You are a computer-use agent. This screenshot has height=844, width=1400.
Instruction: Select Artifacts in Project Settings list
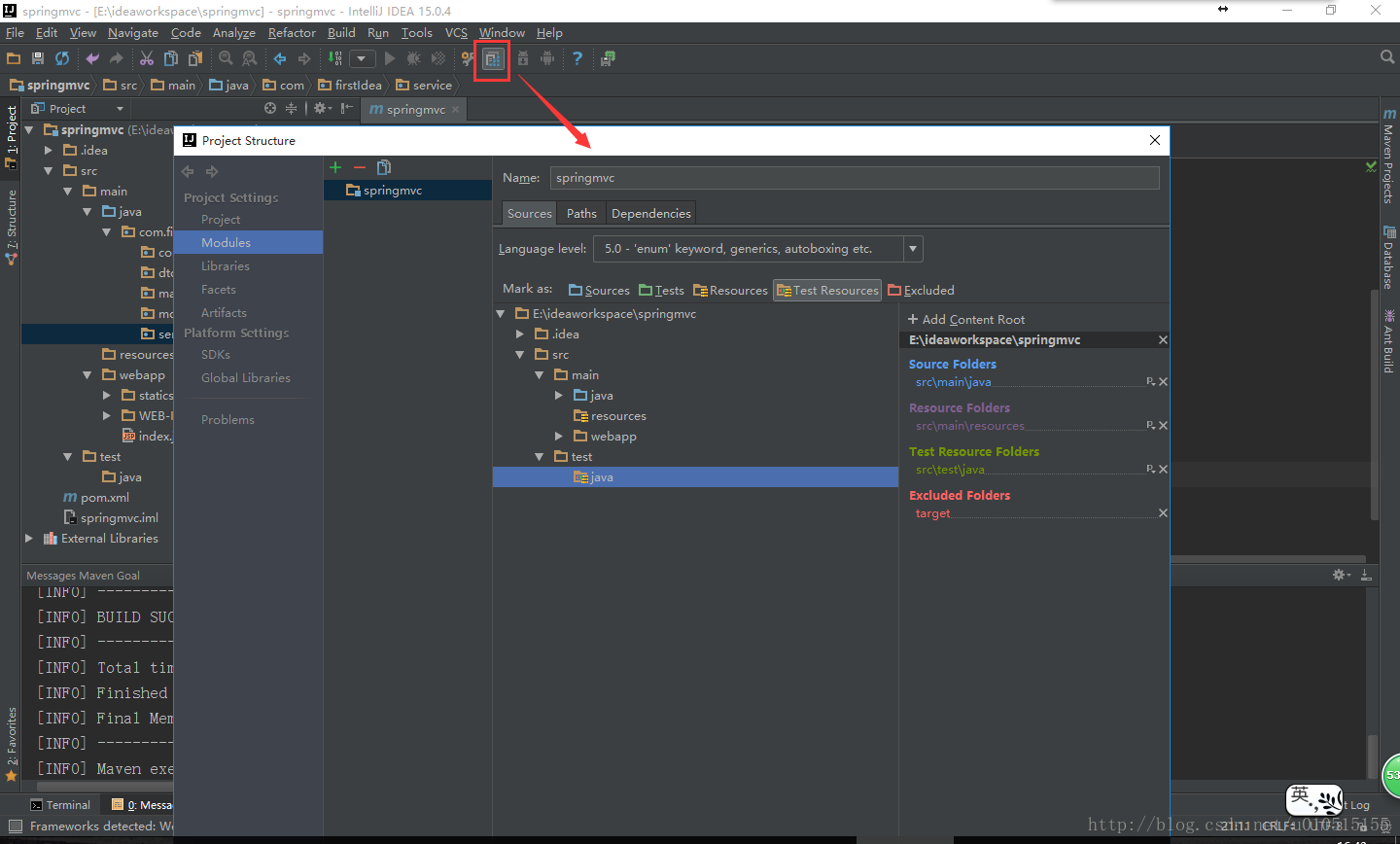pos(224,313)
